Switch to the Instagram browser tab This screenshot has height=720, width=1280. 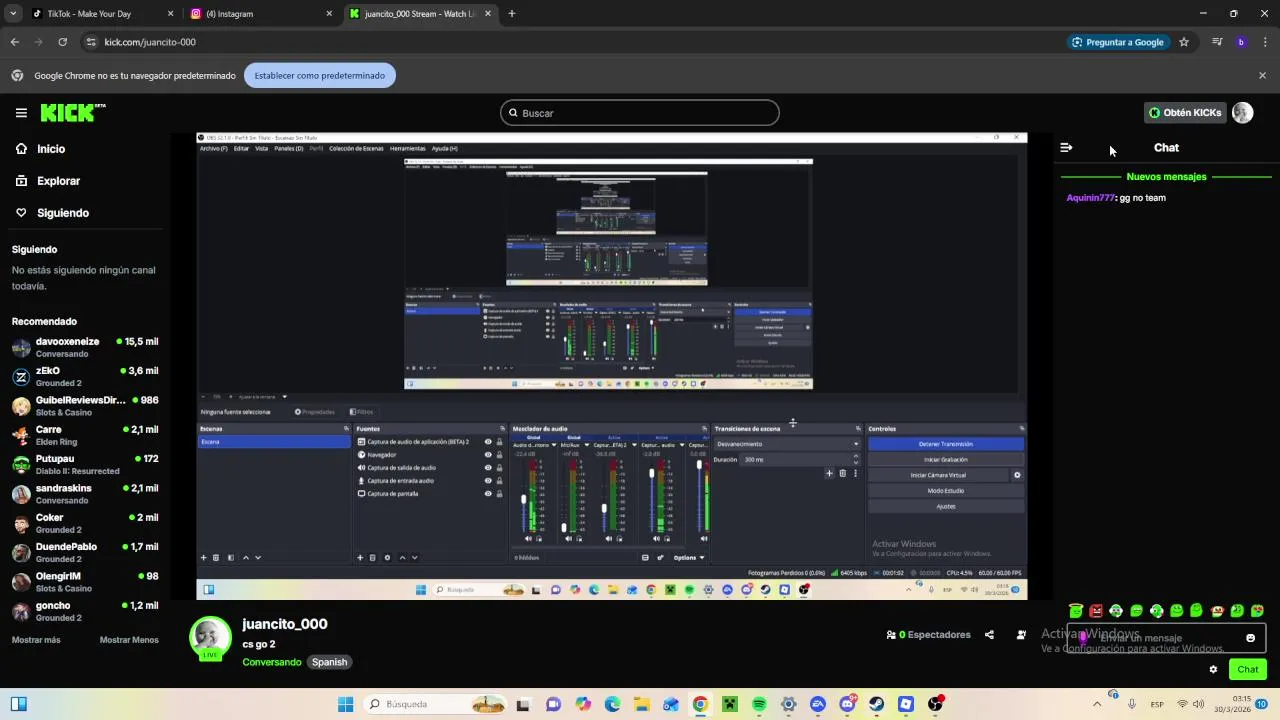tap(260, 14)
